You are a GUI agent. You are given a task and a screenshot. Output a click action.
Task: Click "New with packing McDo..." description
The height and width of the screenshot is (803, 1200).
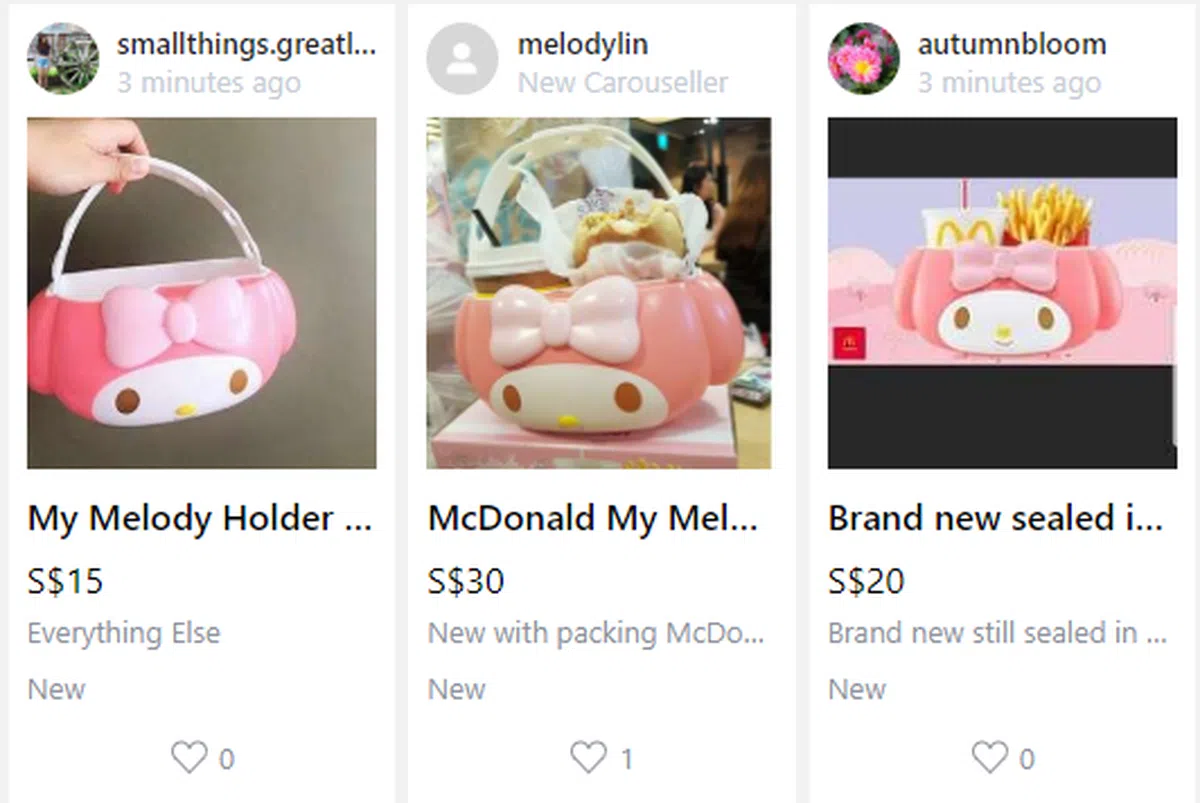(595, 633)
